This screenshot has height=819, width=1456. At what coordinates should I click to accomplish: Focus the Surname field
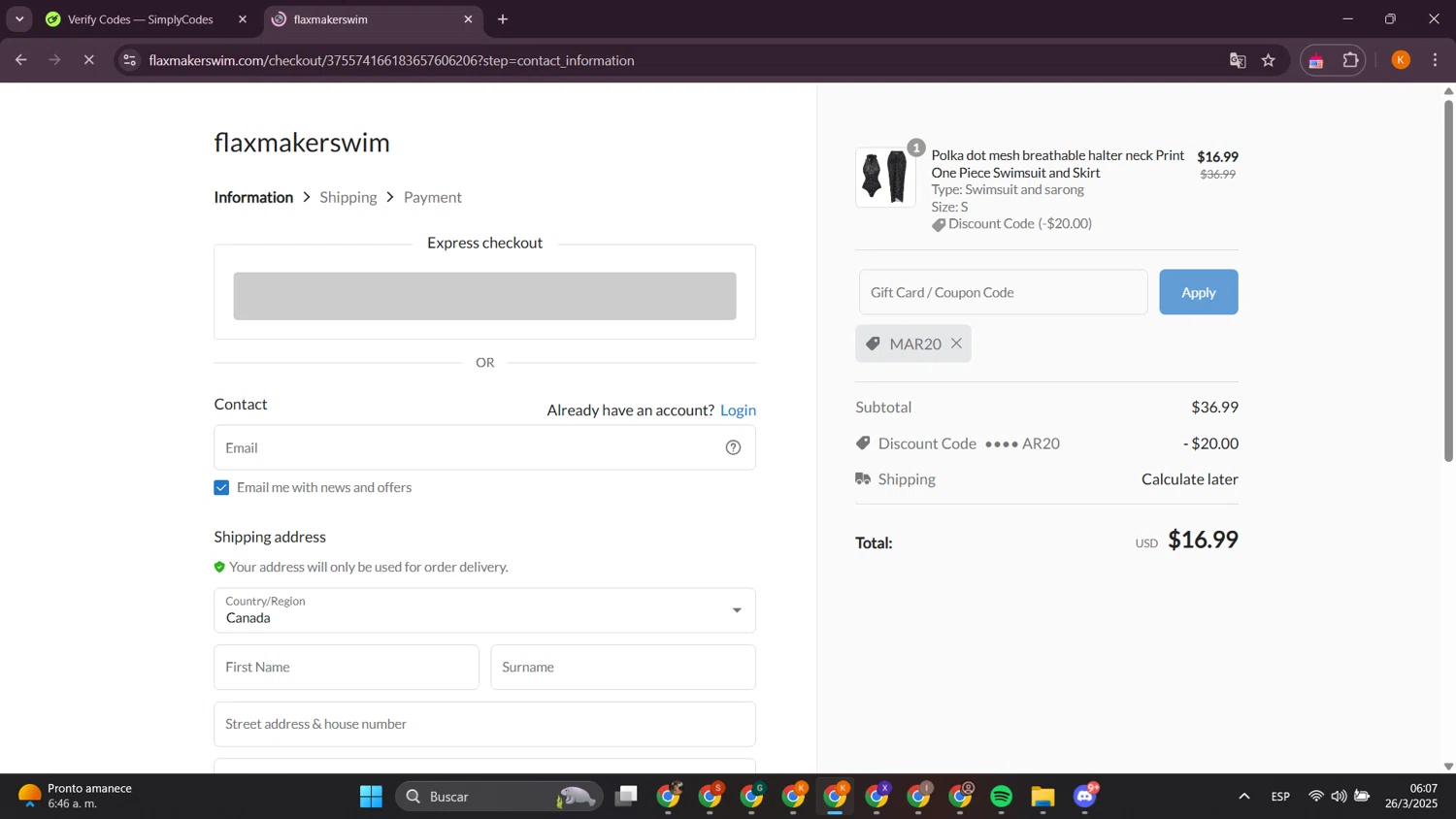623,668
